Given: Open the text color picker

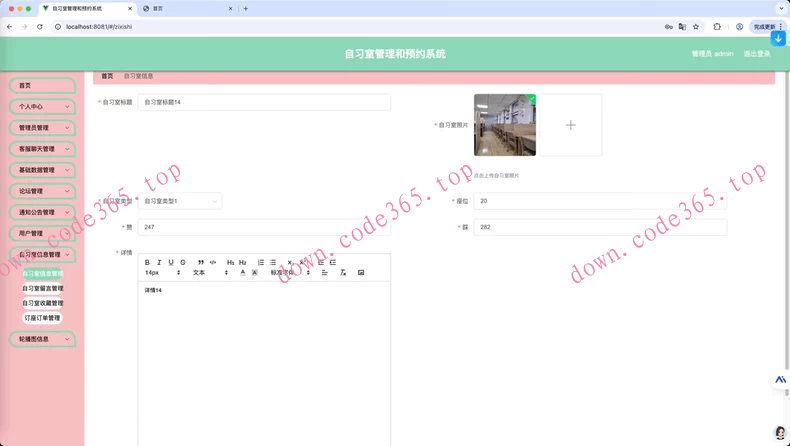Looking at the screenshot, I should pos(242,273).
